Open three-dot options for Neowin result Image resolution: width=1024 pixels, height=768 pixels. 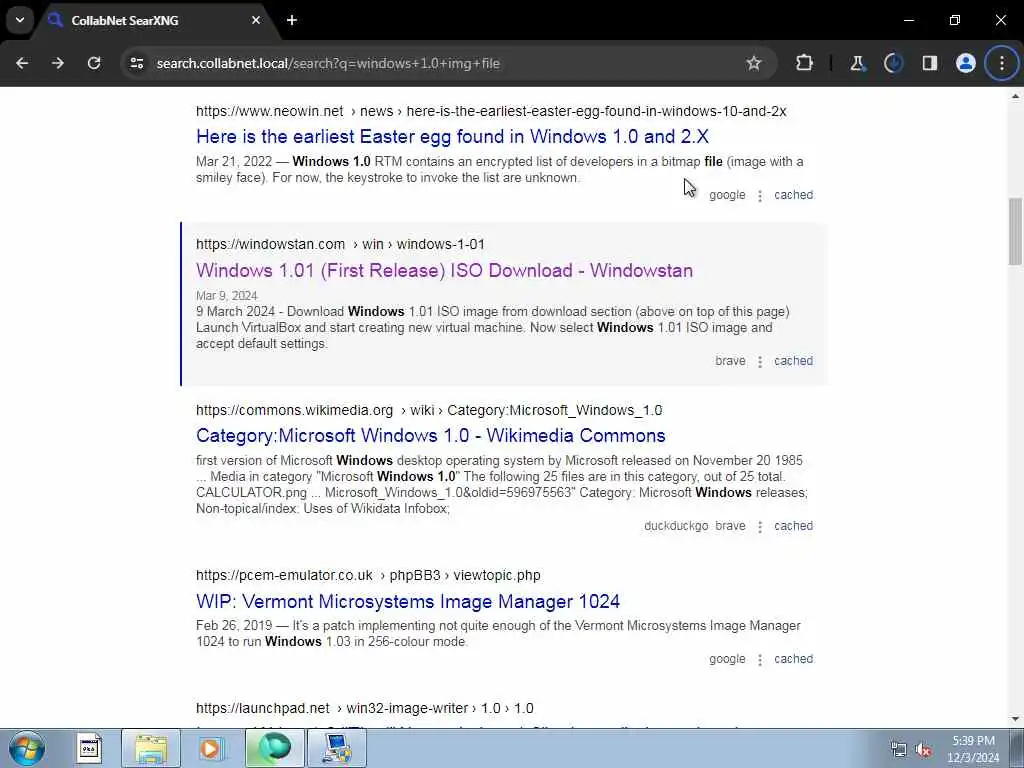(x=760, y=195)
